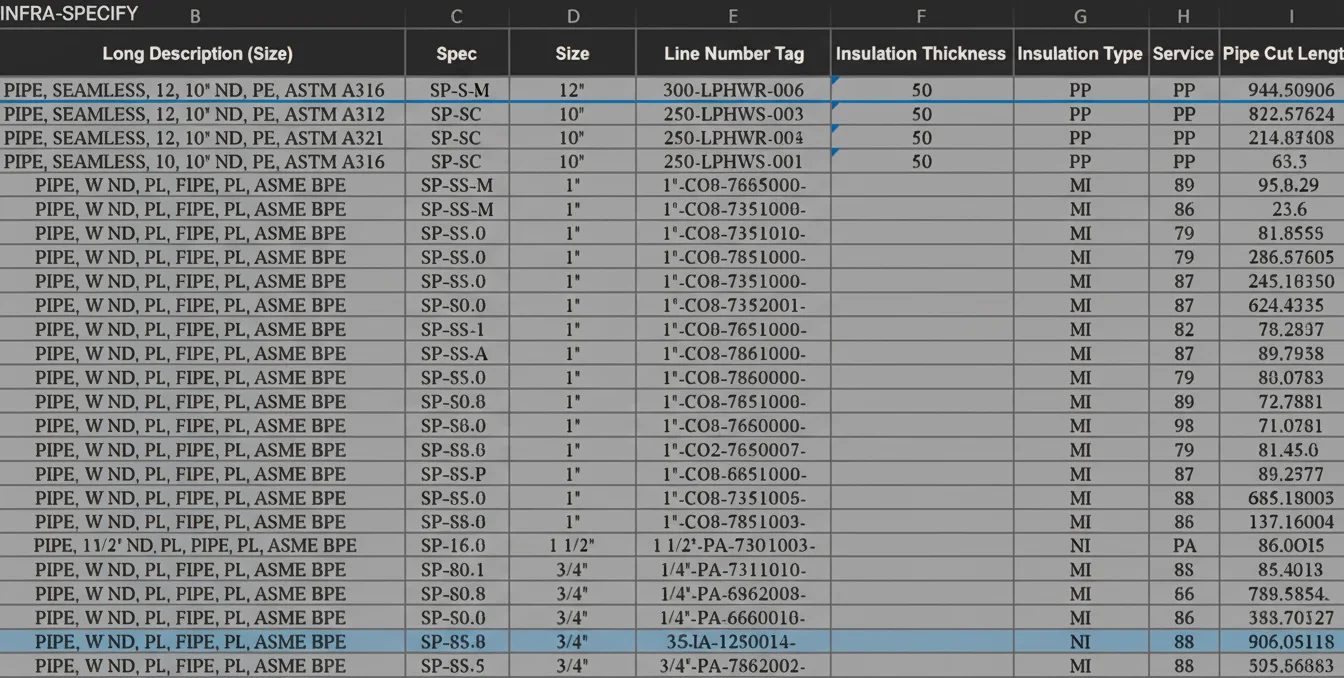Screen dimensions: 1344x678
Task: Click the INFRA-SPECIFY title label
Action: tap(69, 14)
